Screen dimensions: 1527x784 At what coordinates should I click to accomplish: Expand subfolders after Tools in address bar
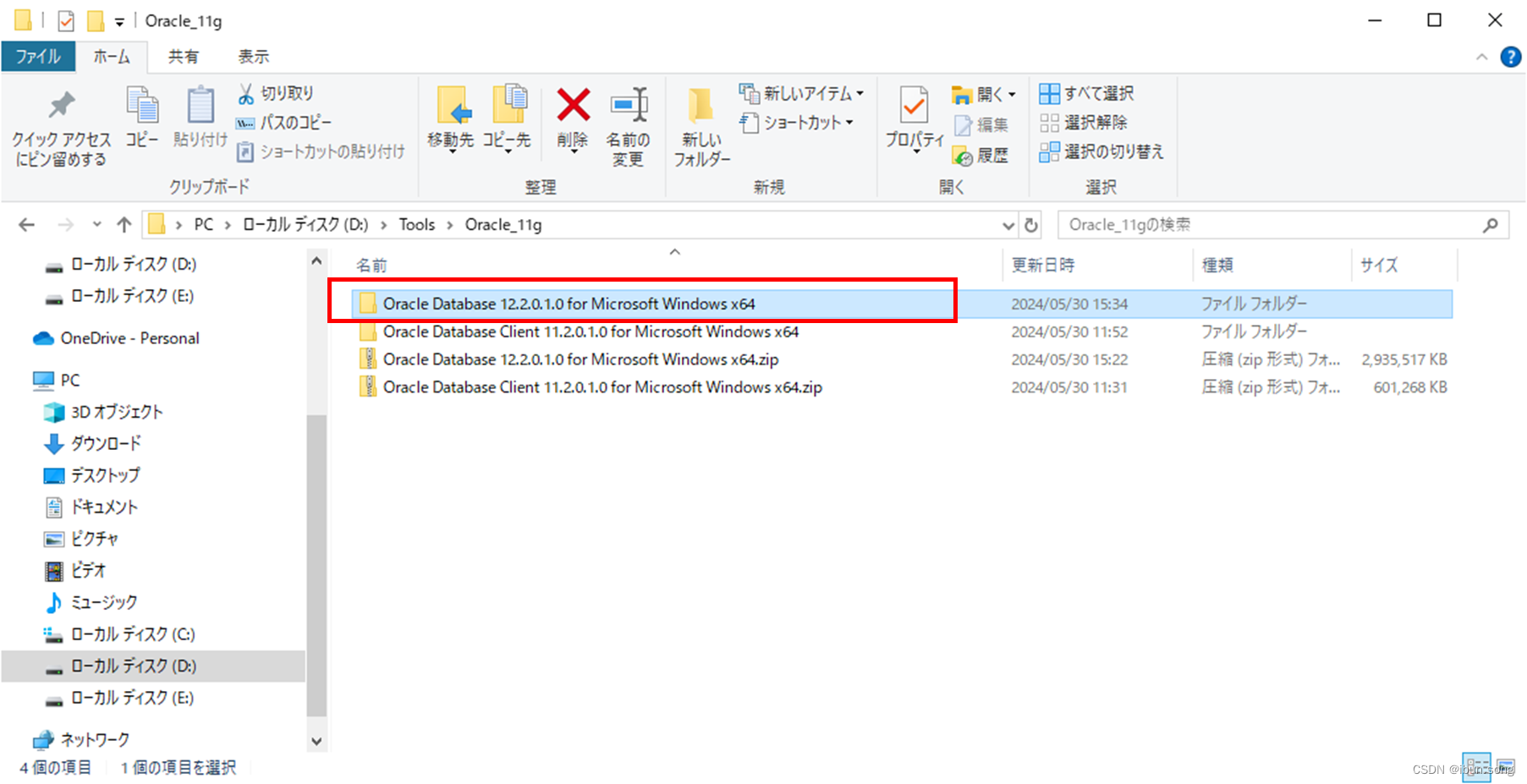pyautogui.click(x=449, y=225)
